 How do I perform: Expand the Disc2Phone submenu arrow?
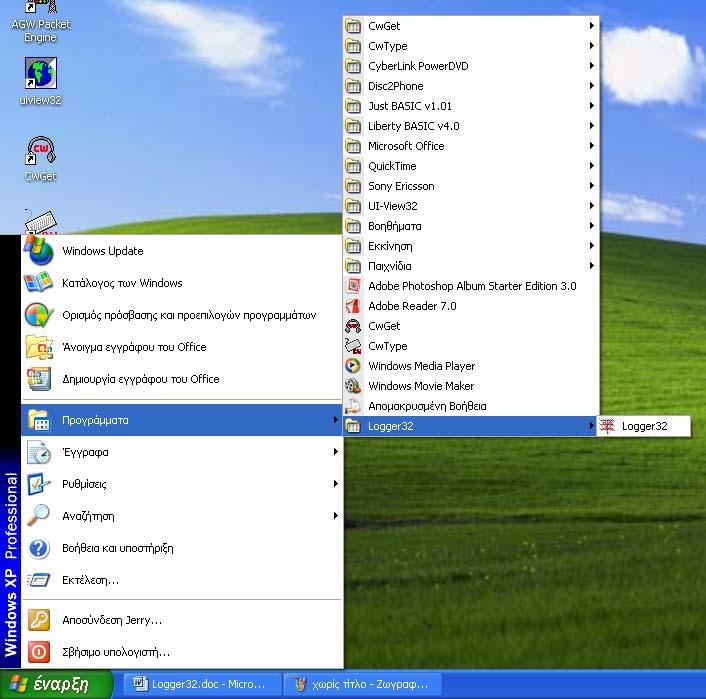pyautogui.click(x=592, y=86)
